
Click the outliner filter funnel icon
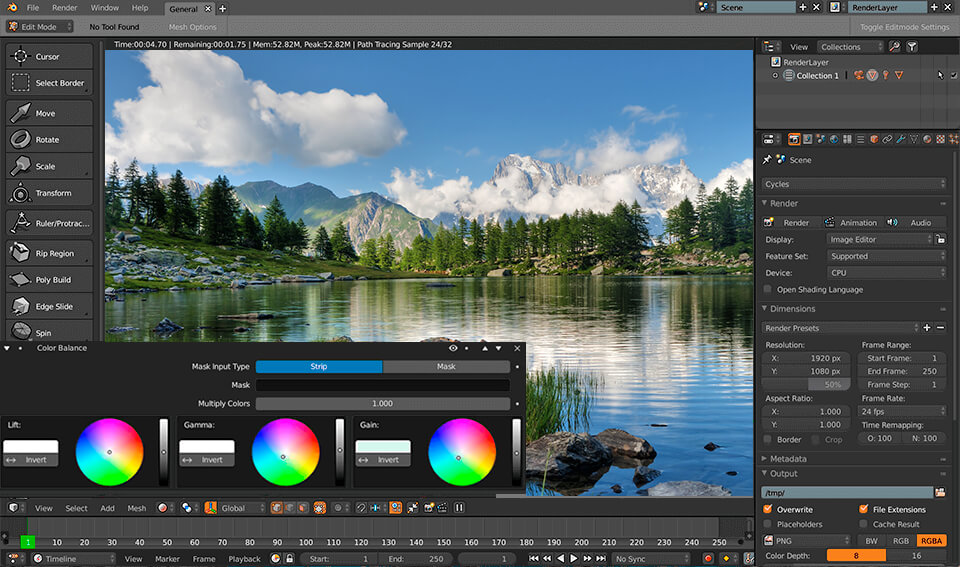pos(912,47)
